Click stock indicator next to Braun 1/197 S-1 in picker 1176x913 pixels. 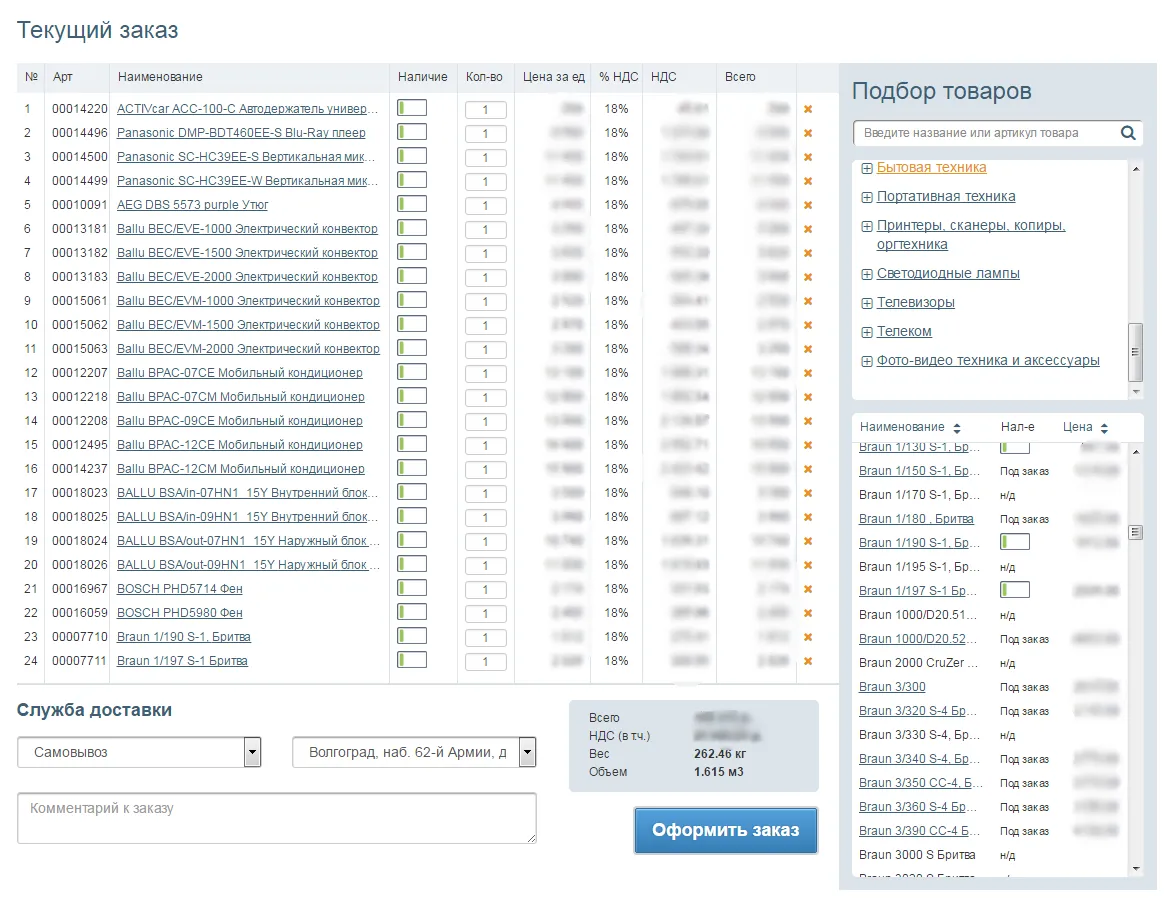(1015, 590)
